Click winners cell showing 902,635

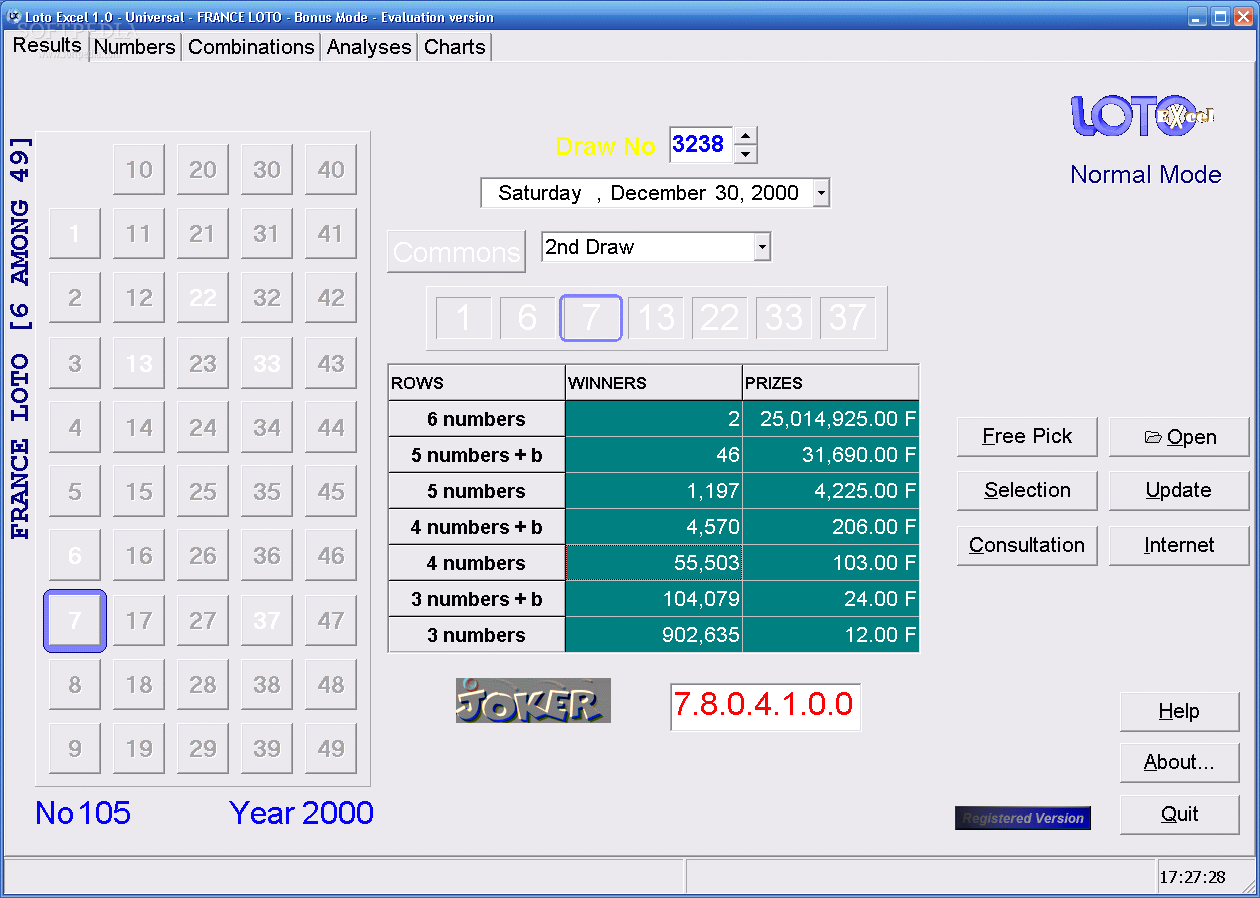pos(654,635)
